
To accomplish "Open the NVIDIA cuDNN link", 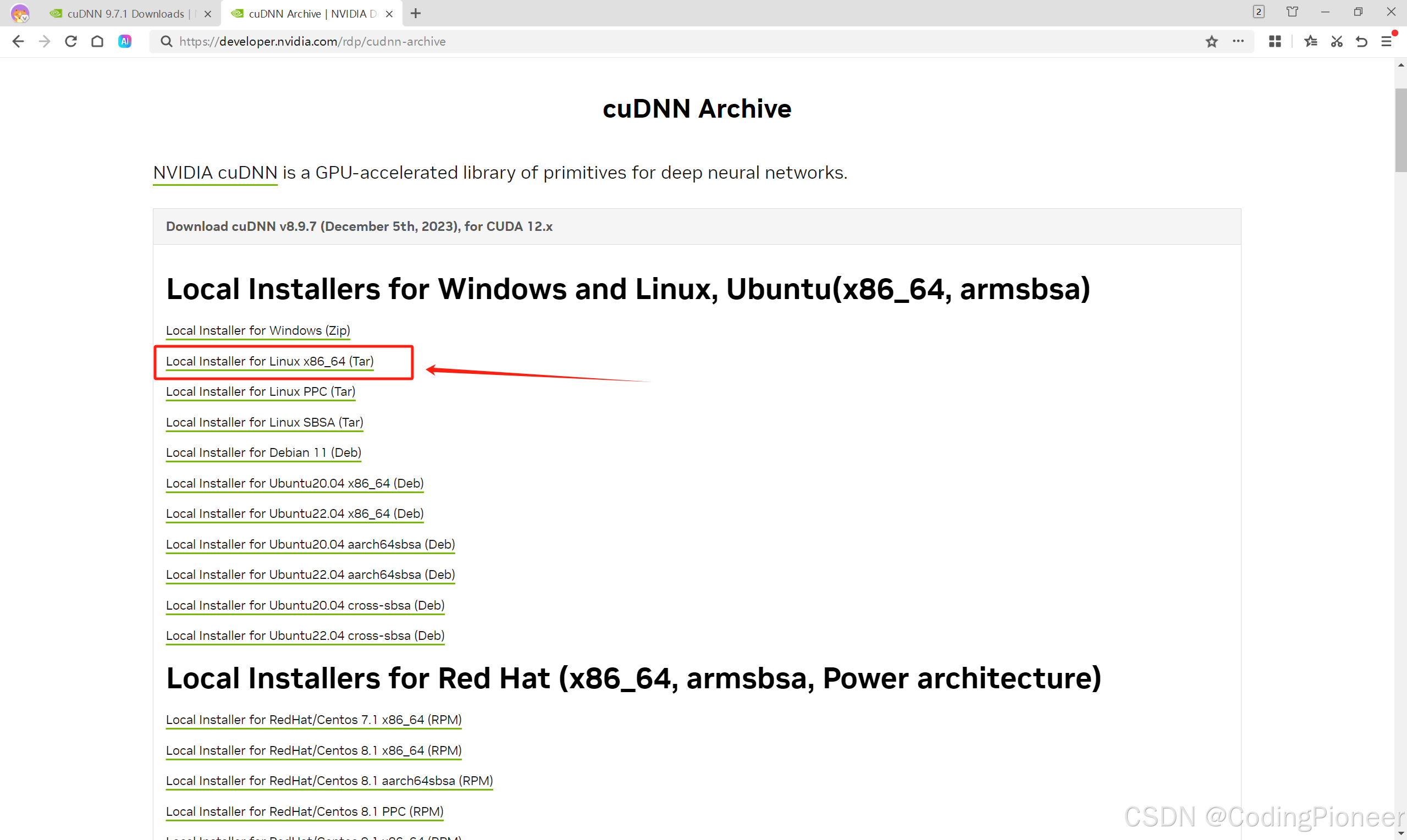I will coord(215,173).
